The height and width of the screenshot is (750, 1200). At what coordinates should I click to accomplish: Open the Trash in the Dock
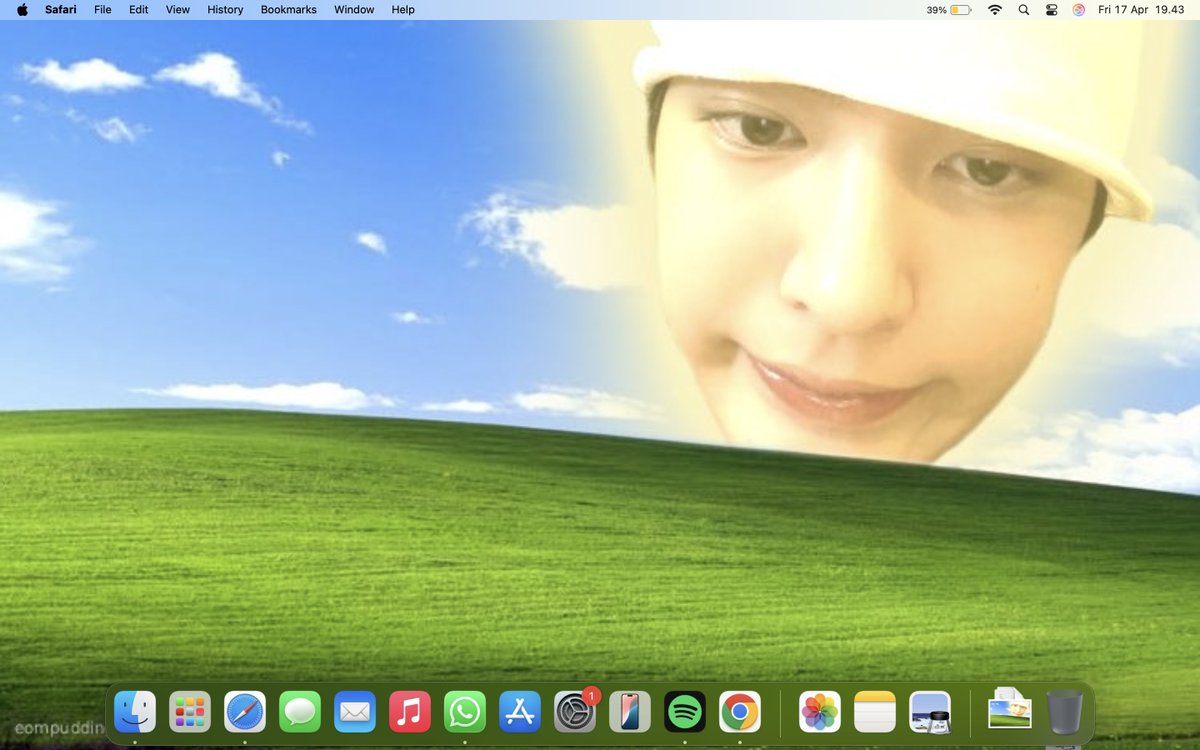1065,712
